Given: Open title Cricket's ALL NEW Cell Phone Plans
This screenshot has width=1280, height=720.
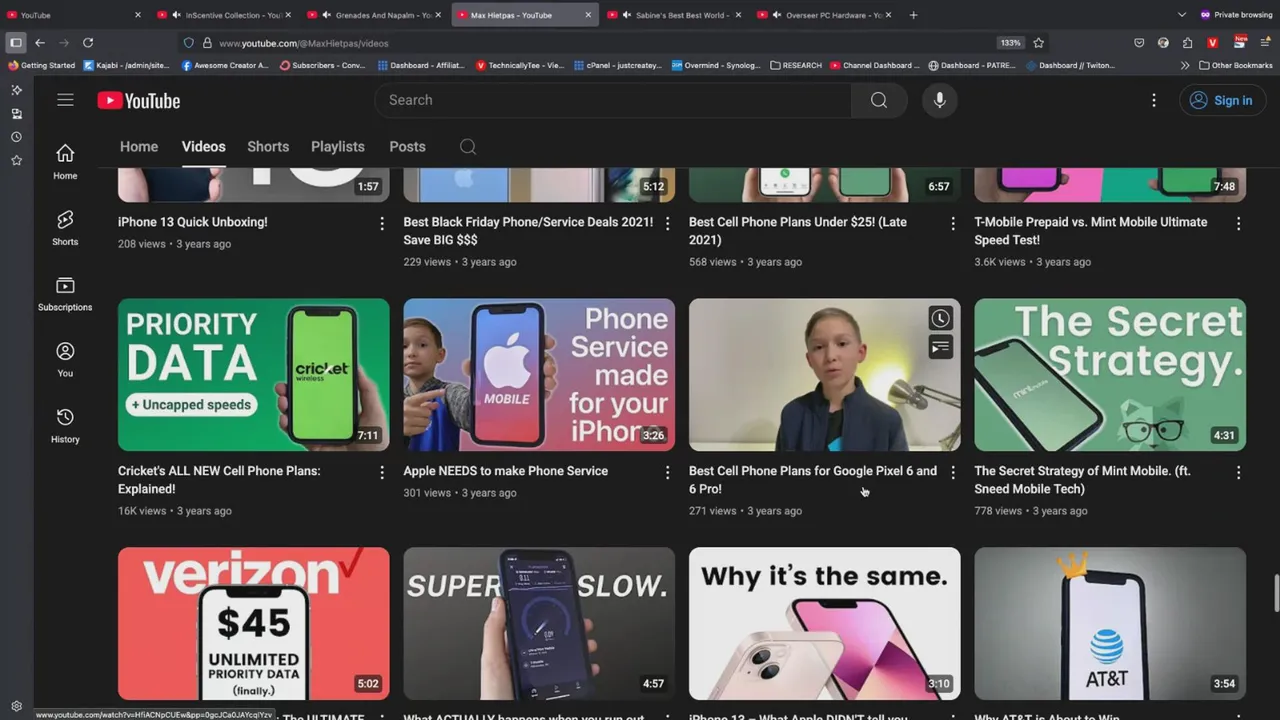Looking at the screenshot, I should [219, 480].
